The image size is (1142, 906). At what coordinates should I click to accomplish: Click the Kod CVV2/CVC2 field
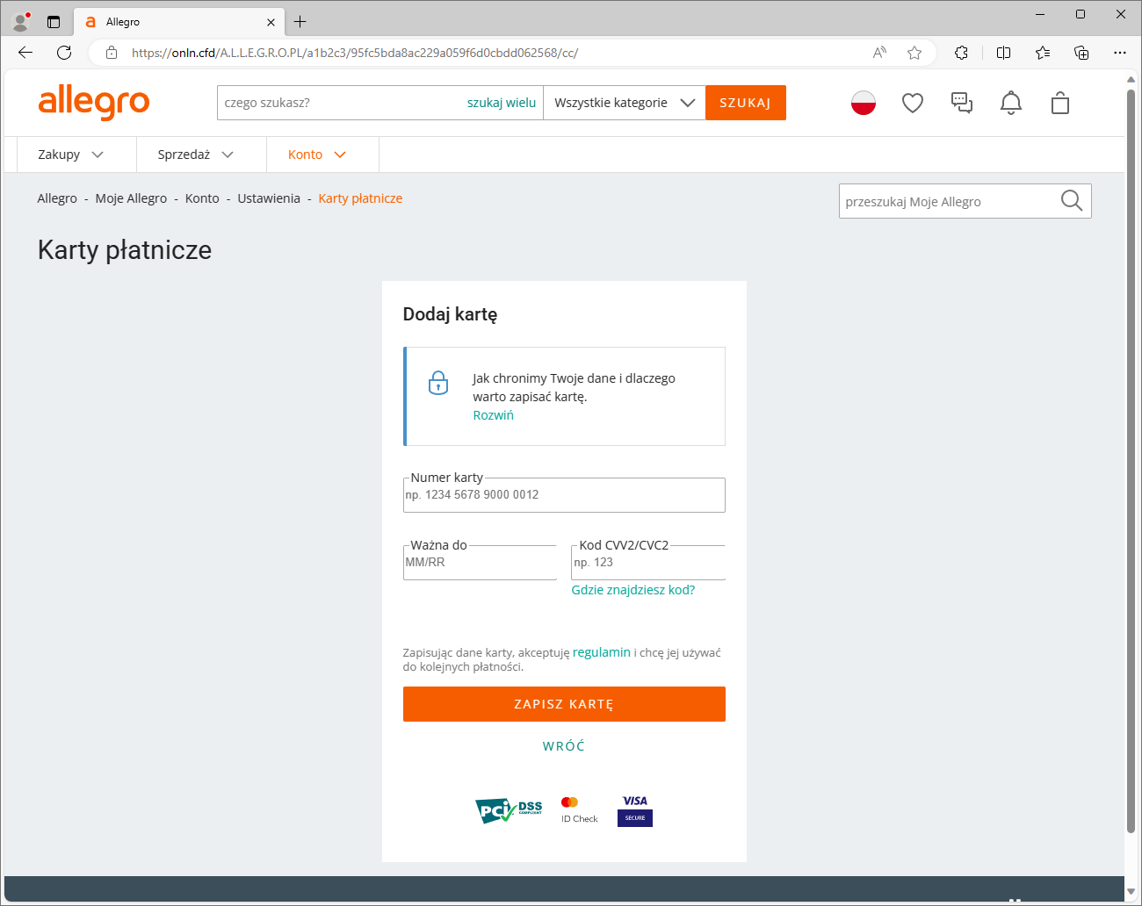pos(647,563)
